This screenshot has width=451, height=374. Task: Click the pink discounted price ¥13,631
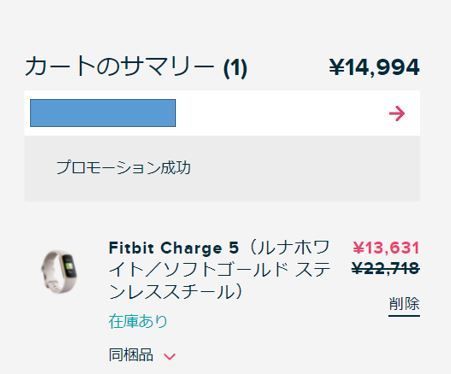[386, 248]
